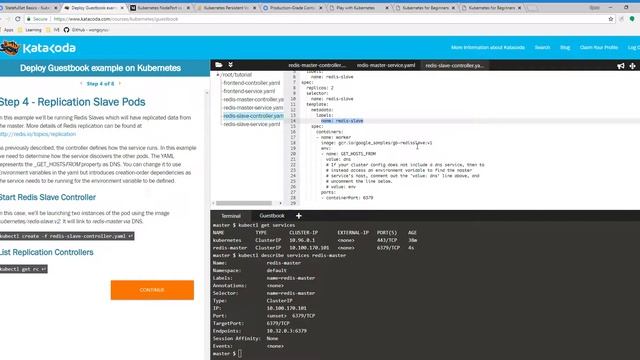This screenshot has height=360, width=640.
Task: Click the Katacoda logo
Action: tap(38, 48)
